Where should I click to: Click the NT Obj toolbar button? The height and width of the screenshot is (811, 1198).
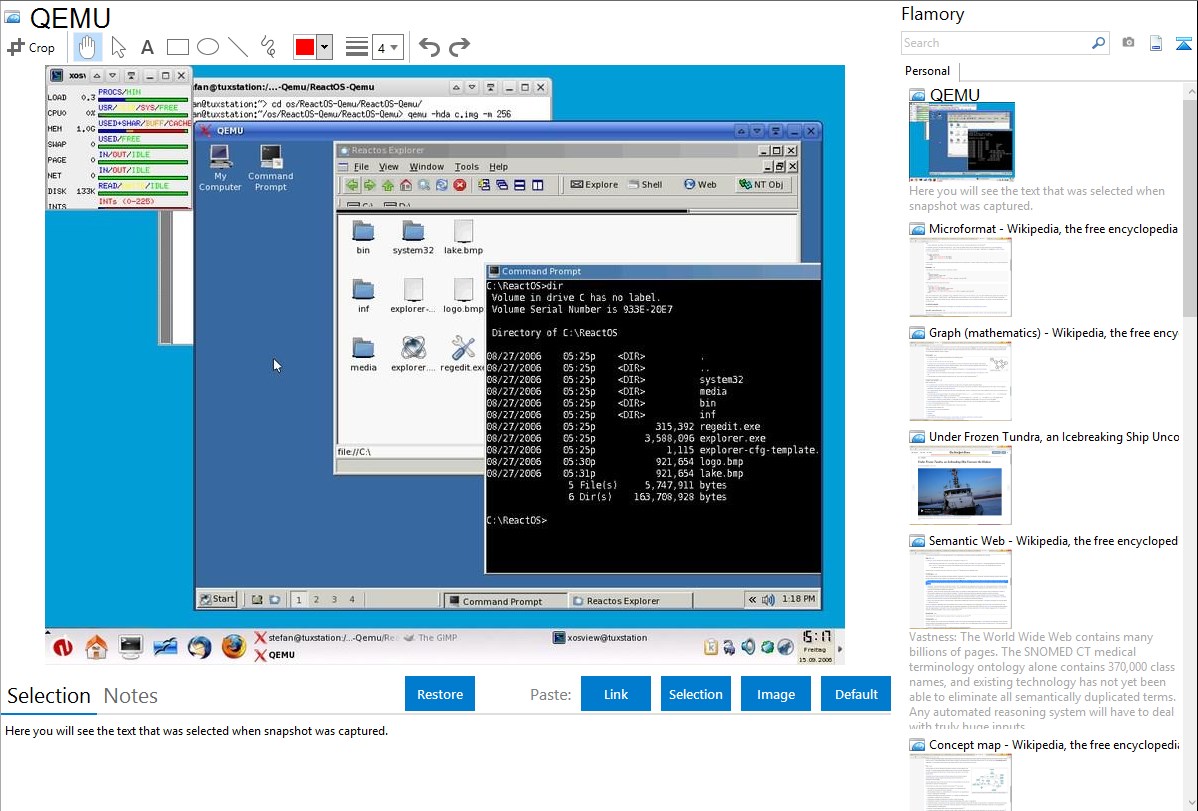click(762, 184)
